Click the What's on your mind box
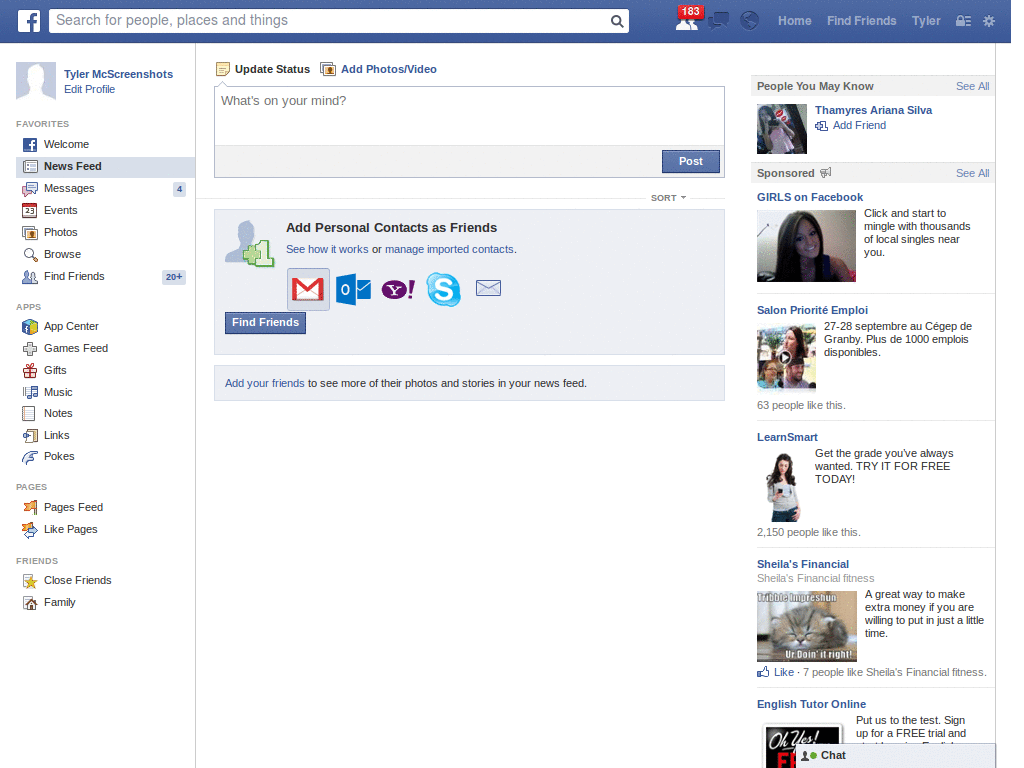The height and width of the screenshot is (768, 1024). click(469, 116)
